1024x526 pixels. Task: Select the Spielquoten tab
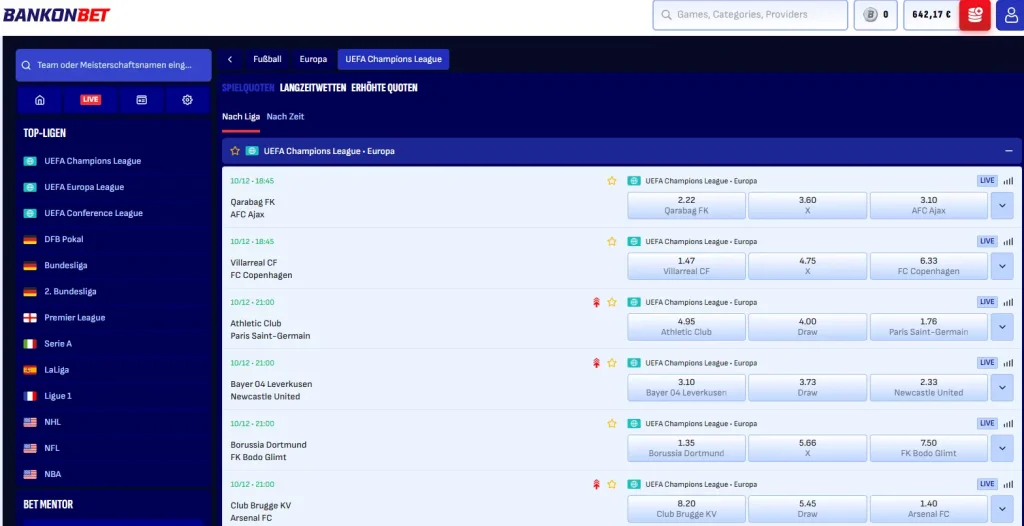point(248,88)
